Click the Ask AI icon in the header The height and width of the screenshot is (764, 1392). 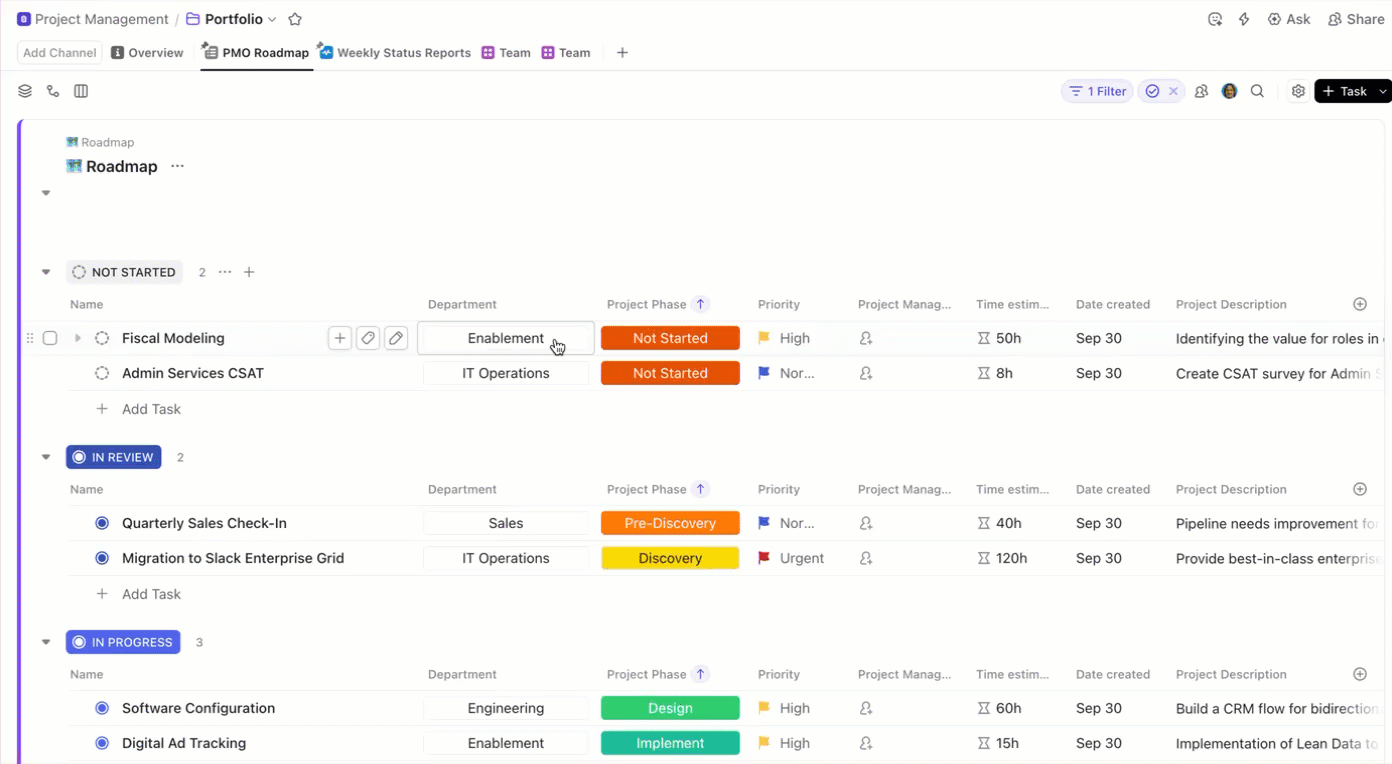point(1273,18)
